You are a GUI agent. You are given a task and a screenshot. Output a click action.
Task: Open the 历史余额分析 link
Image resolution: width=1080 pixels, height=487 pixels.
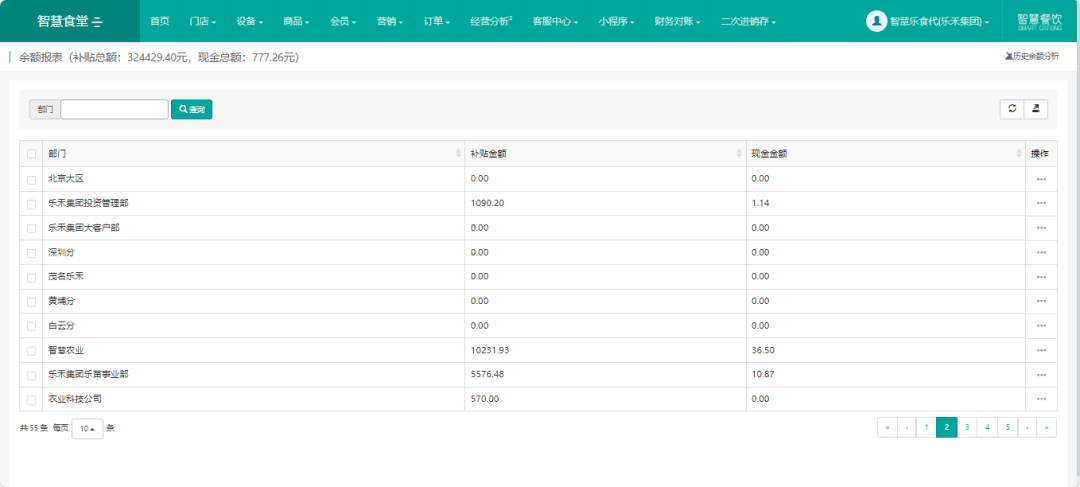[x=1032, y=56]
